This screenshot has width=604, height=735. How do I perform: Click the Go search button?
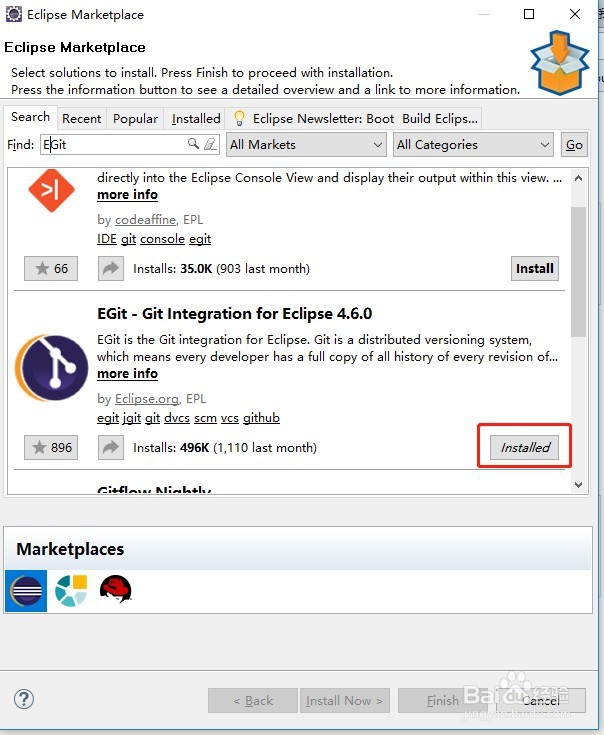[574, 144]
